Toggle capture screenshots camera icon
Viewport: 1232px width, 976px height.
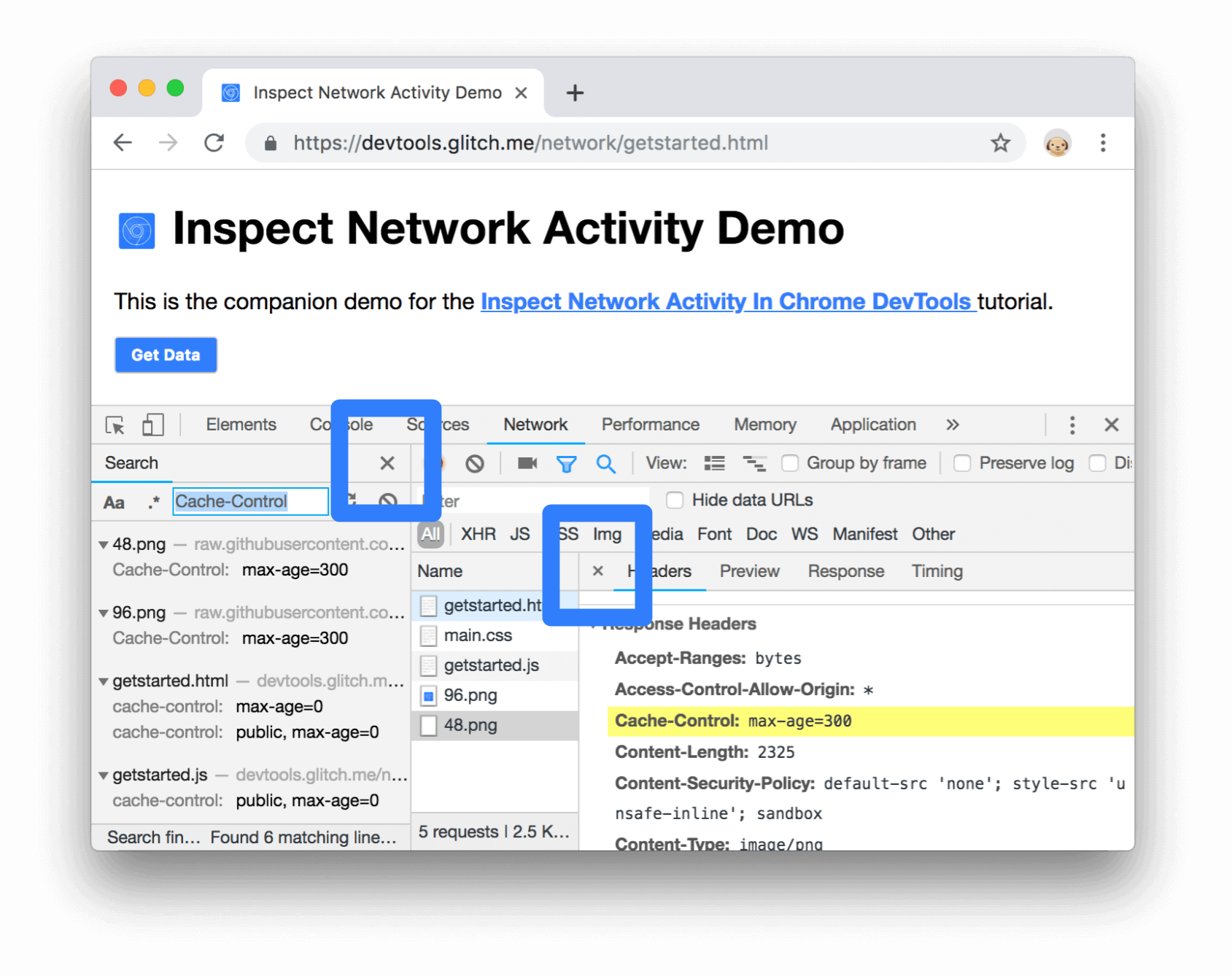[x=527, y=463]
